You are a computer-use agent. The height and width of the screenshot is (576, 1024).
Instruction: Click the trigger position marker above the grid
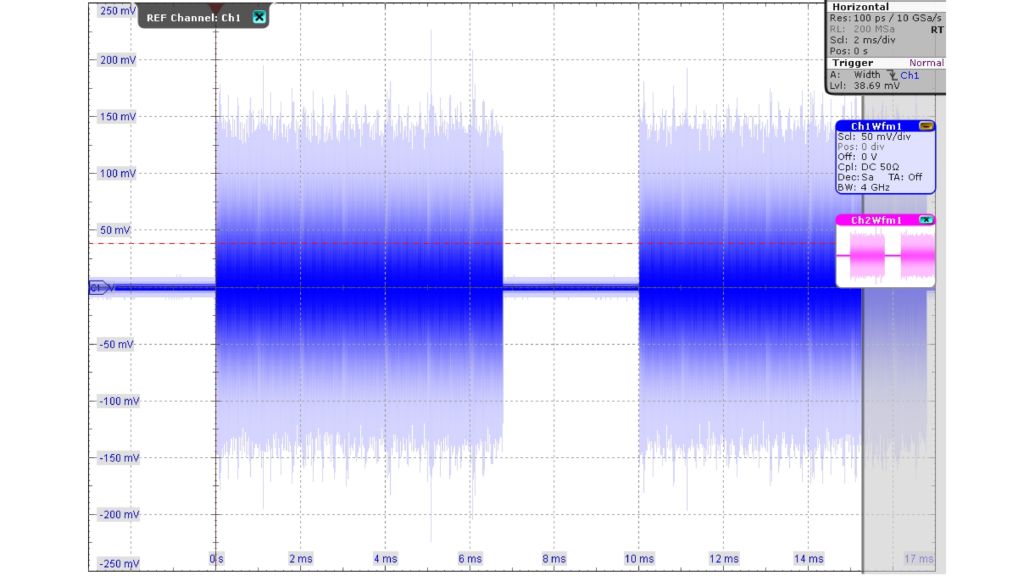pos(214,6)
